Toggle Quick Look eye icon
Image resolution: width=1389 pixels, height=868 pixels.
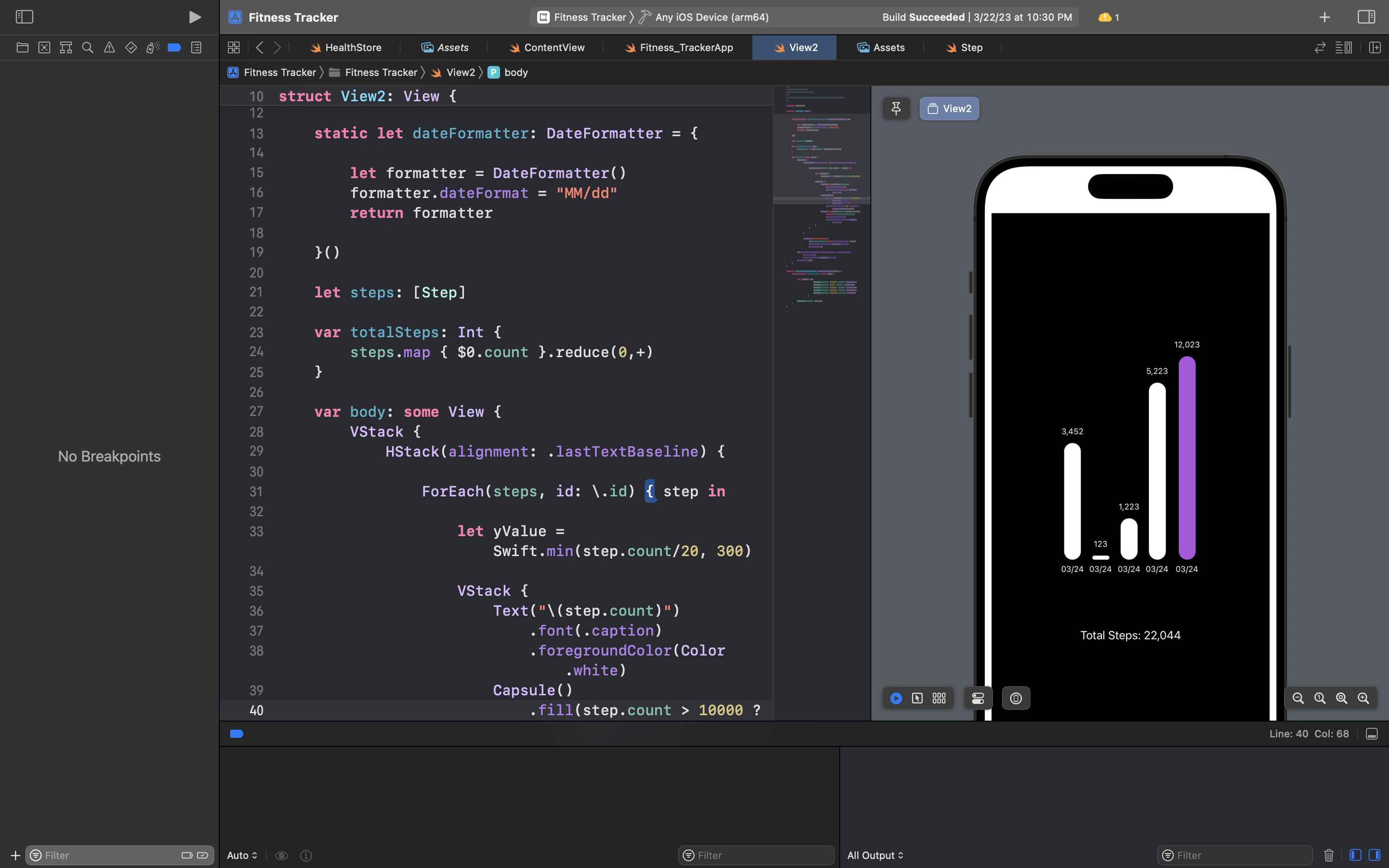pos(281,855)
